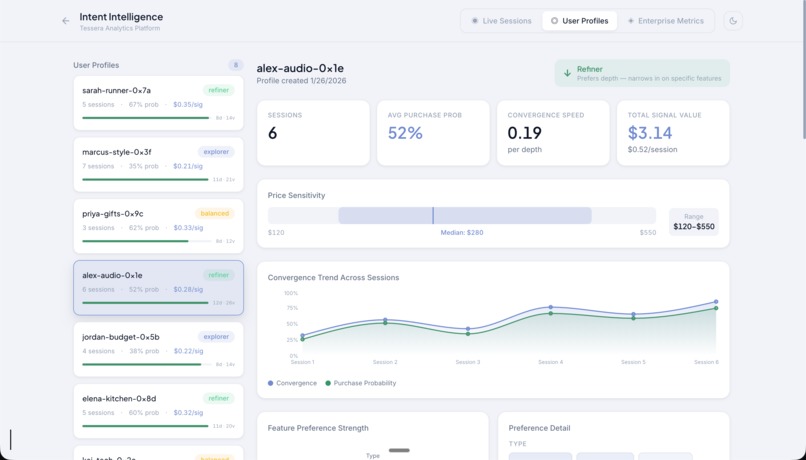This screenshot has height=460, width=806.
Task: Select the jordan-budget-0x5b profile card
Action: coord(158,349)
